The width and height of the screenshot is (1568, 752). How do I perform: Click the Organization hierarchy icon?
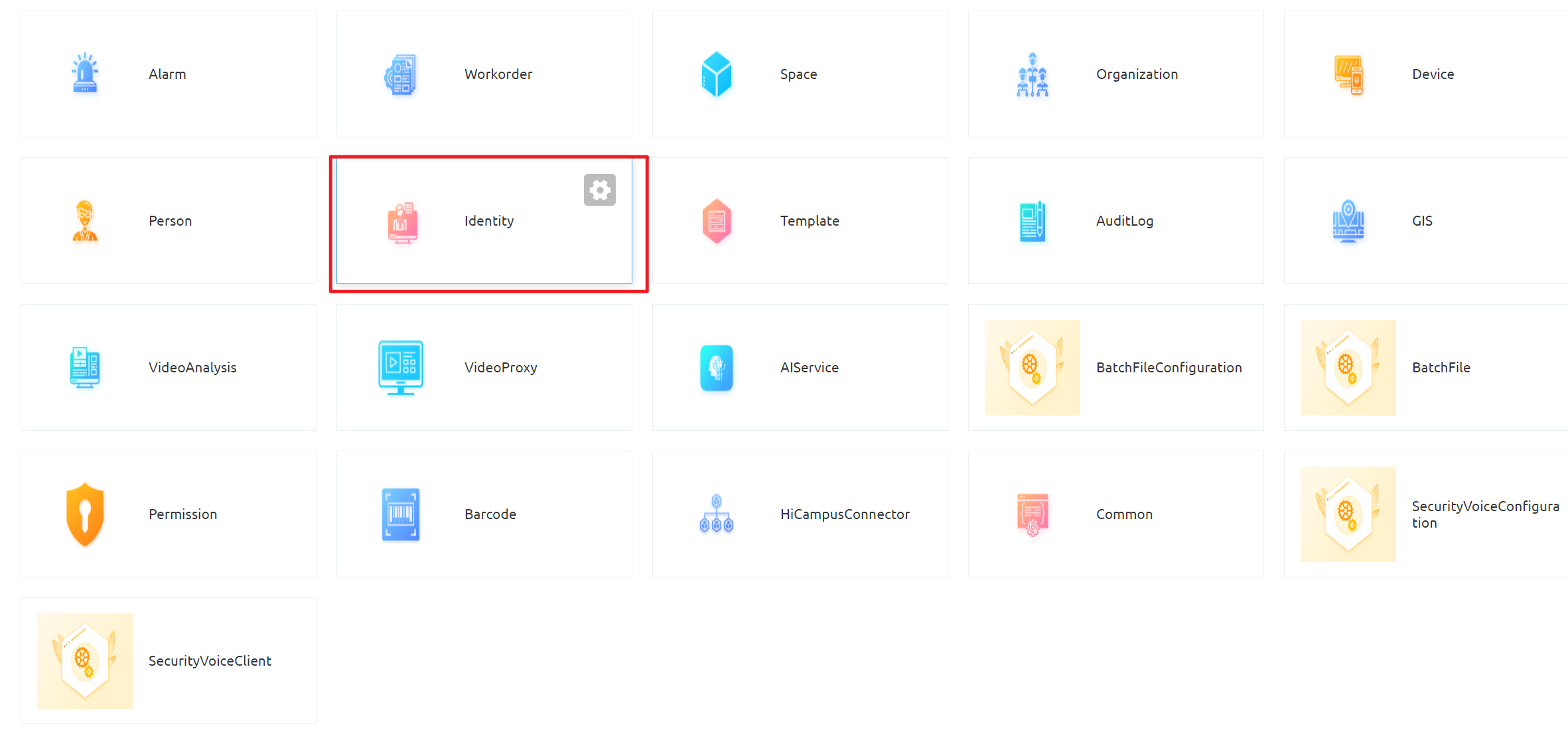(1033, 74)
